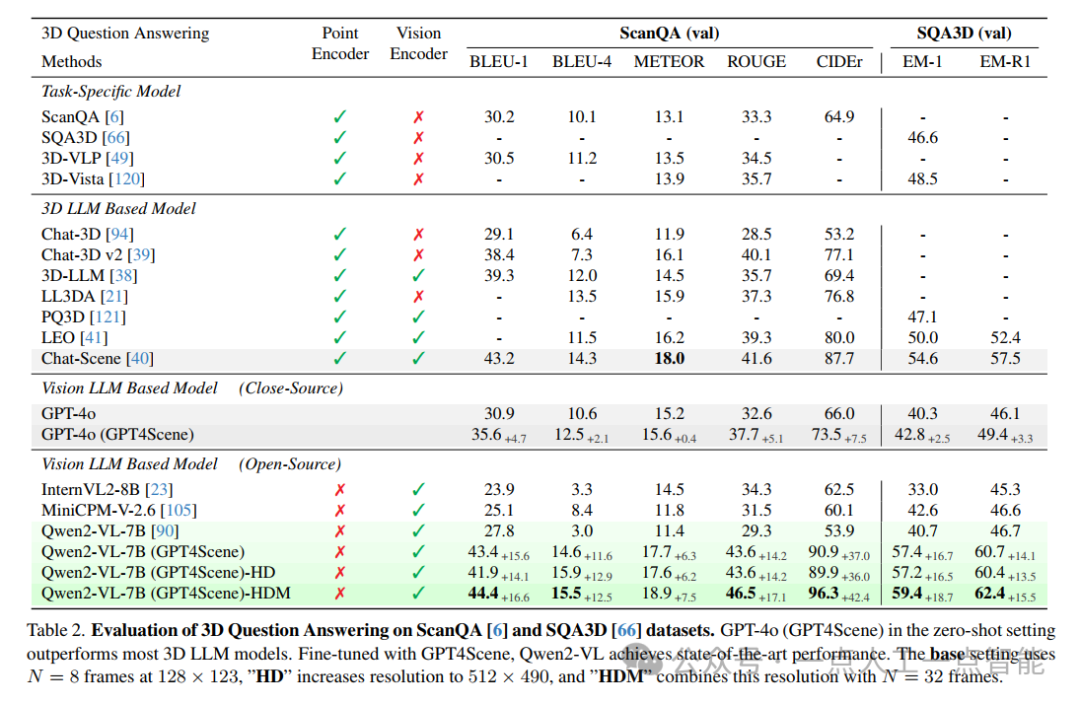Click Chat-Scene row Point Encoder checkmark
1080x704 pixels.
tap(340, 358)
